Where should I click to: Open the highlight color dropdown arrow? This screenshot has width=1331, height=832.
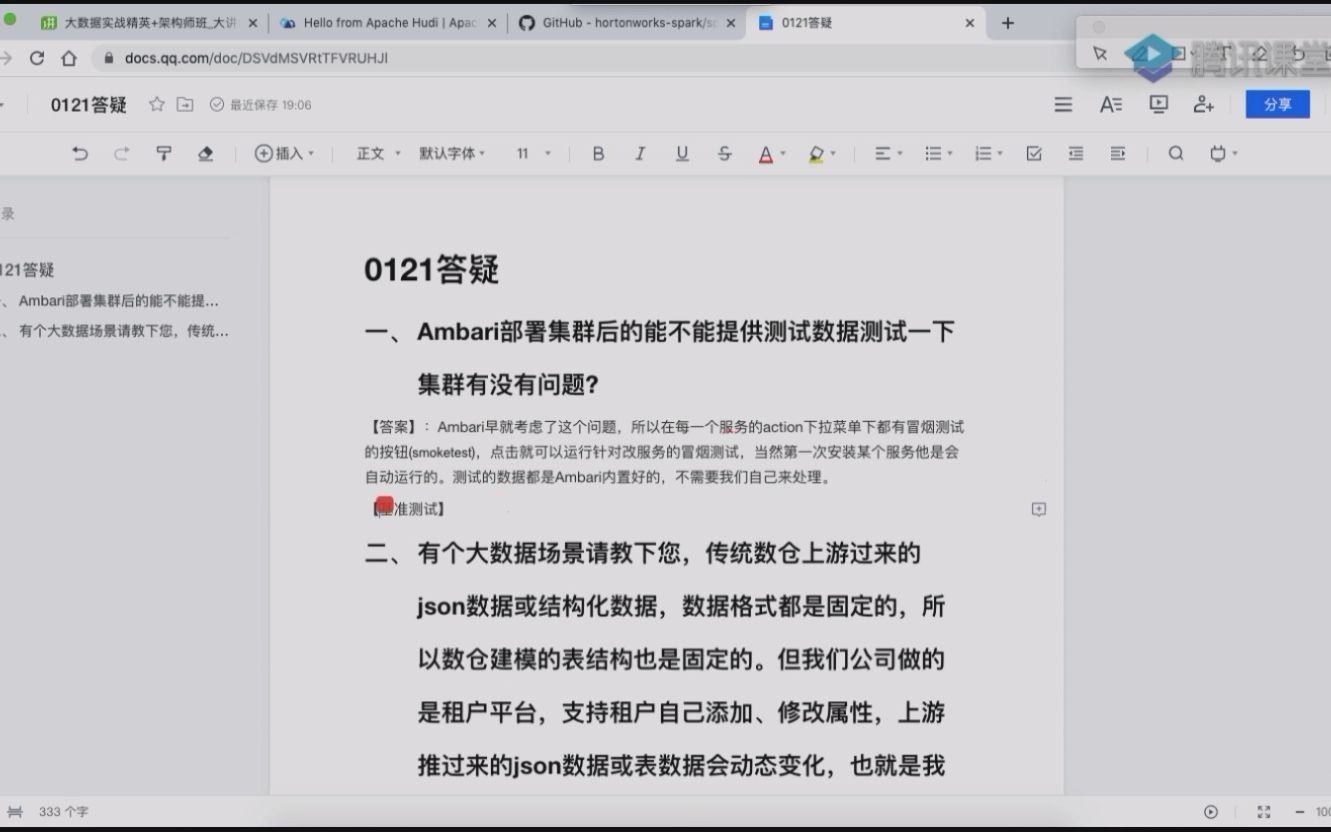click(833, 153)
